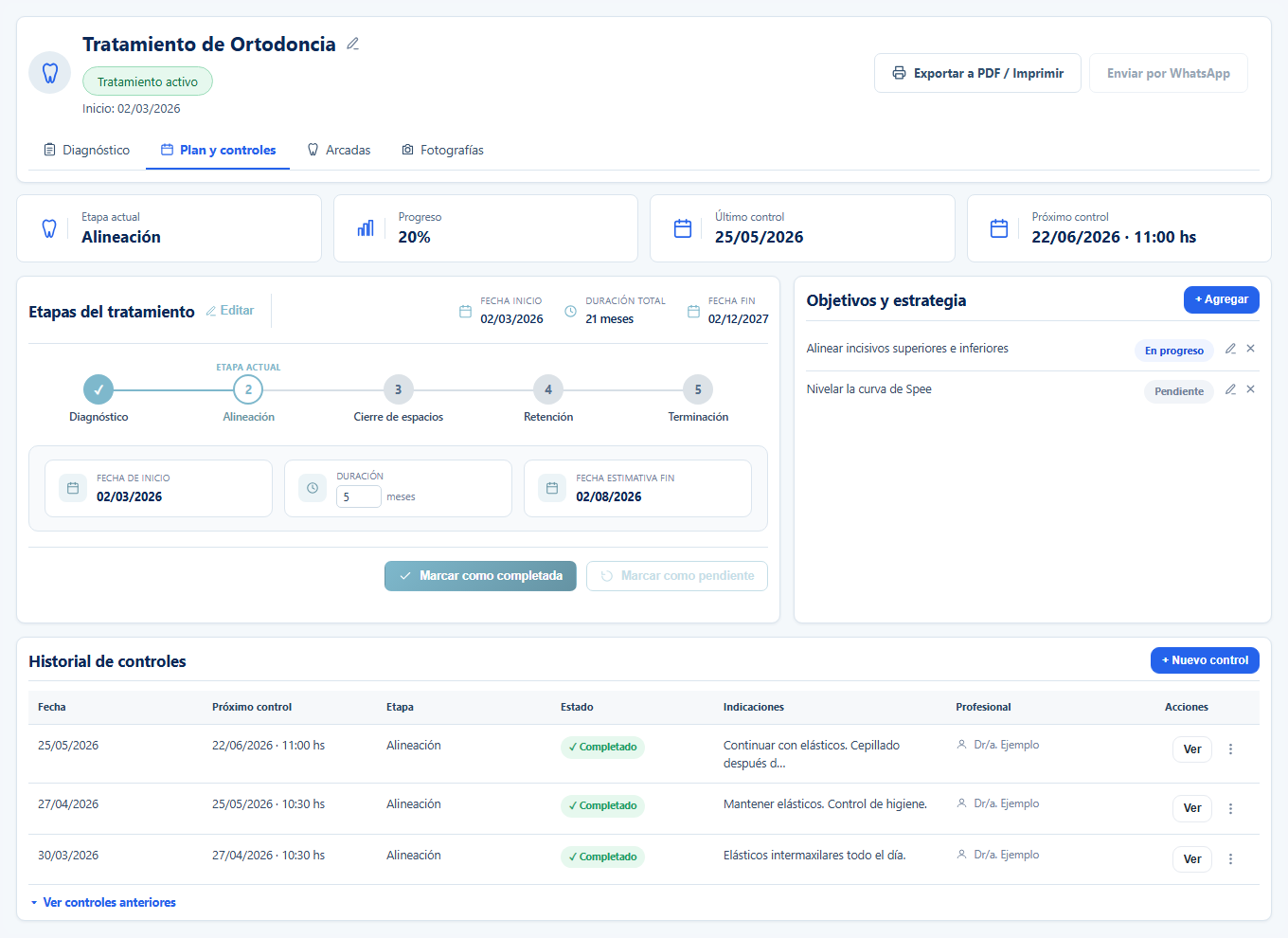
Task: Click the 'En progreso' status badge
Action: point(1174,351)
